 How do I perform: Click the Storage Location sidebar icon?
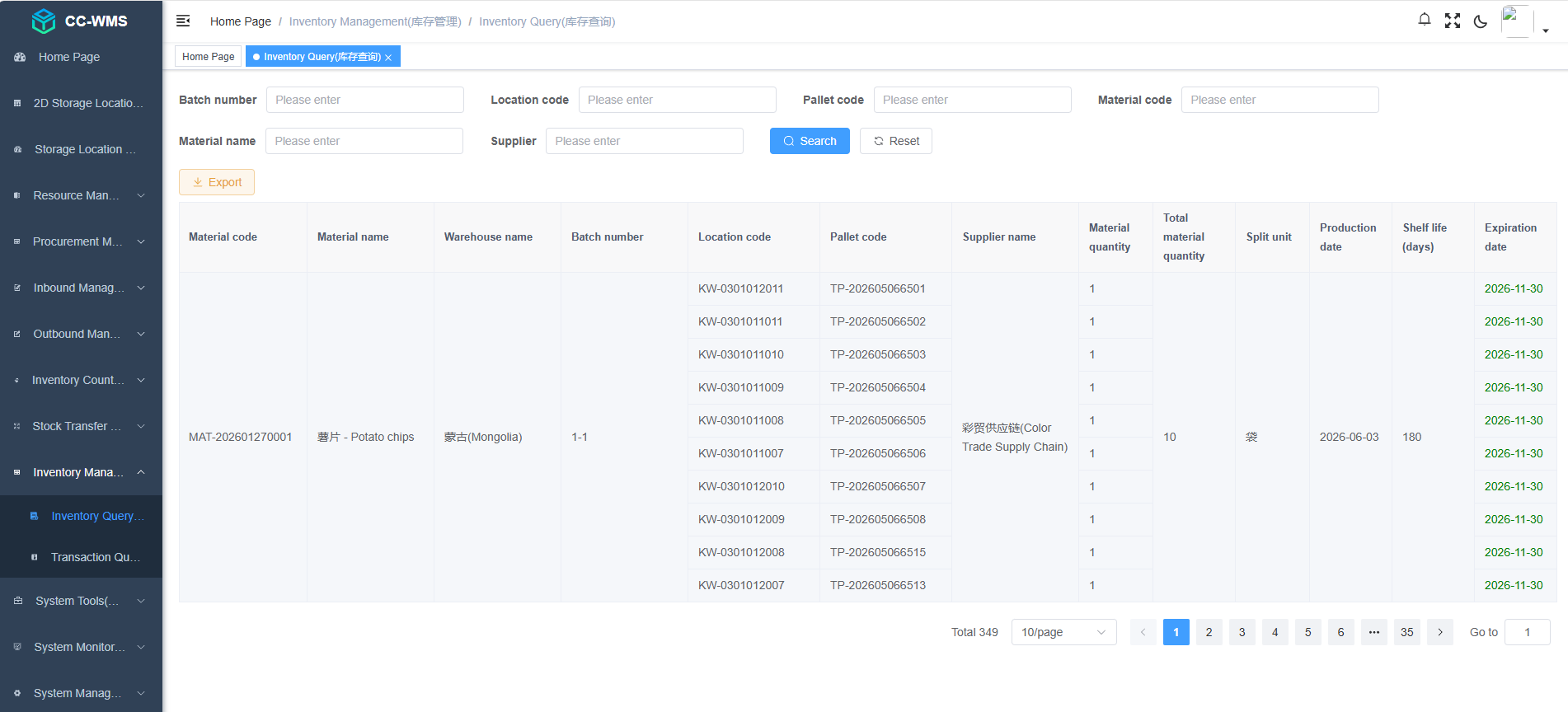click(17, 149)
